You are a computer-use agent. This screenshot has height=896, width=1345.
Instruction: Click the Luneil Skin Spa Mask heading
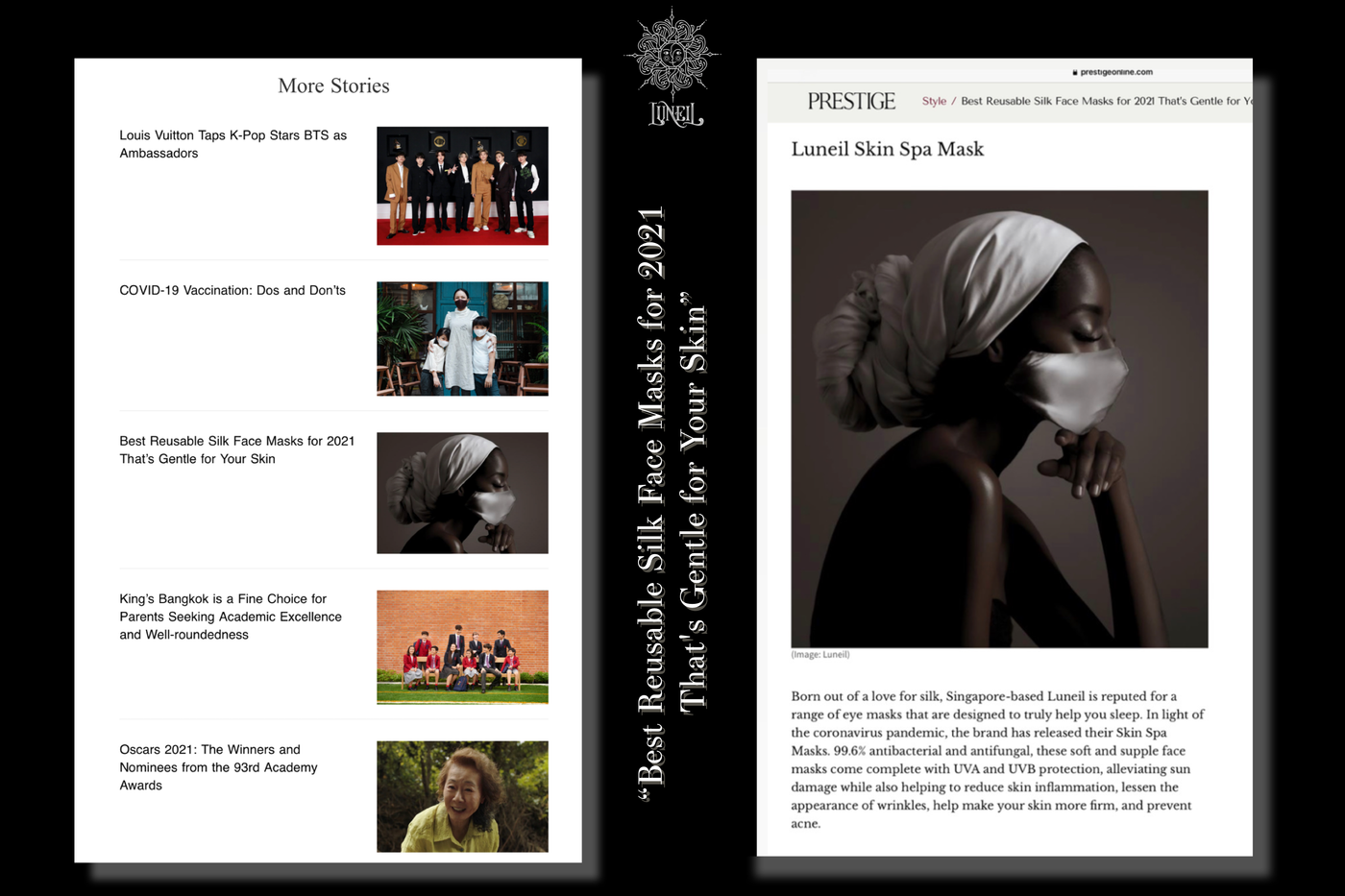[x=888, y=149]
